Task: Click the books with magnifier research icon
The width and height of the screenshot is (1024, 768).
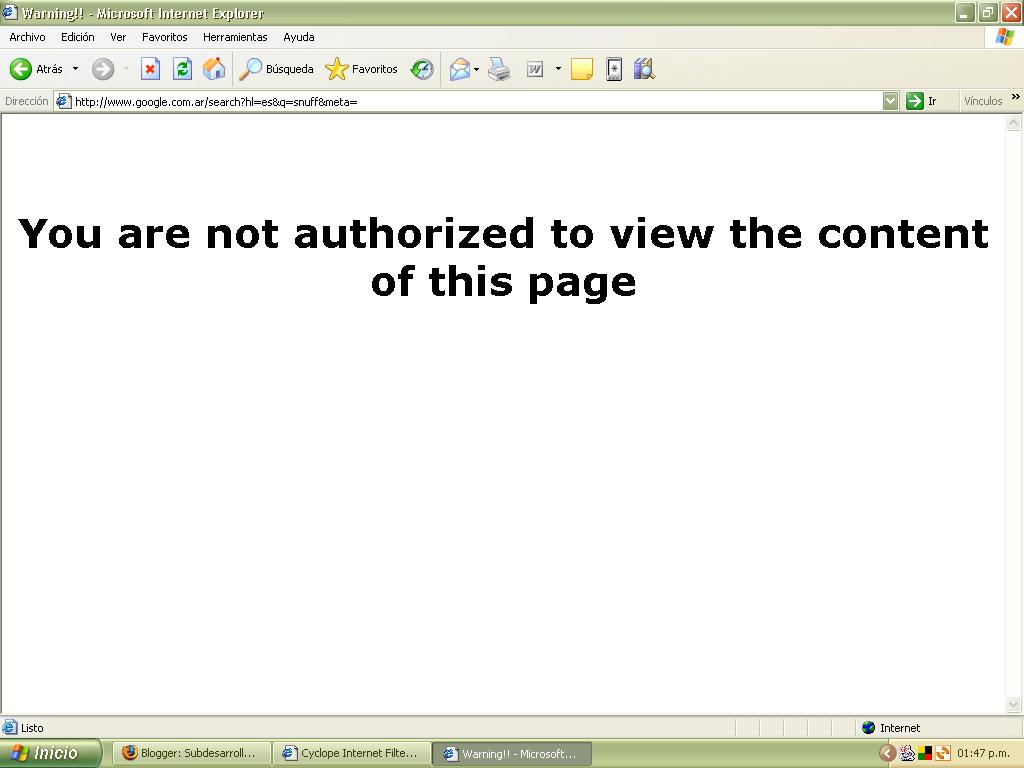Action: [644, 69]
